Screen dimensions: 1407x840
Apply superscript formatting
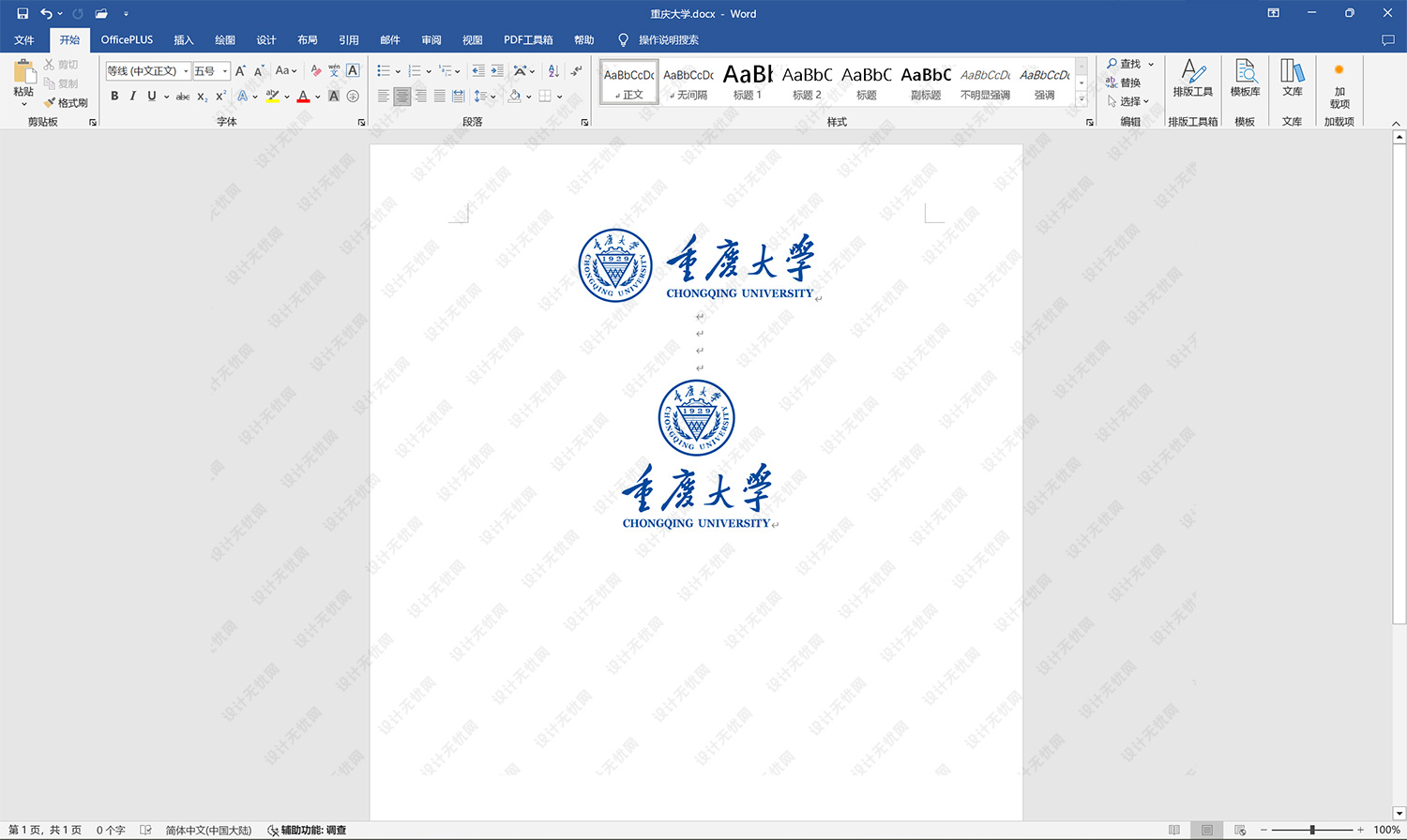click(221, 96)
